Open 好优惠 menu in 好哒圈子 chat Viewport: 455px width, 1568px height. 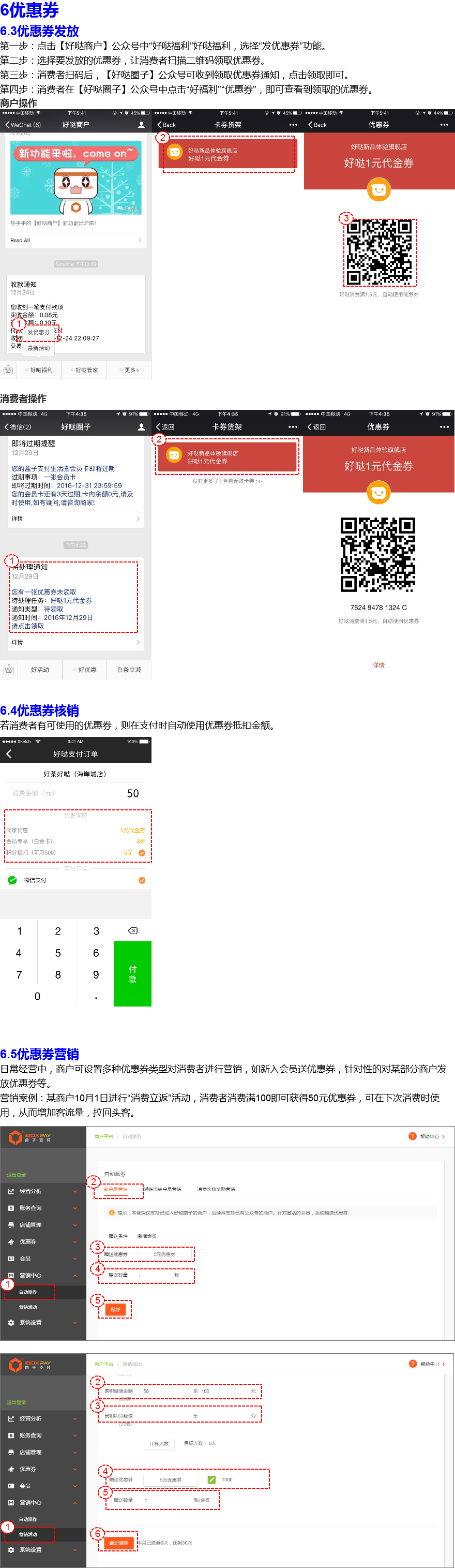pyautogui.click(x=85, y=670)
